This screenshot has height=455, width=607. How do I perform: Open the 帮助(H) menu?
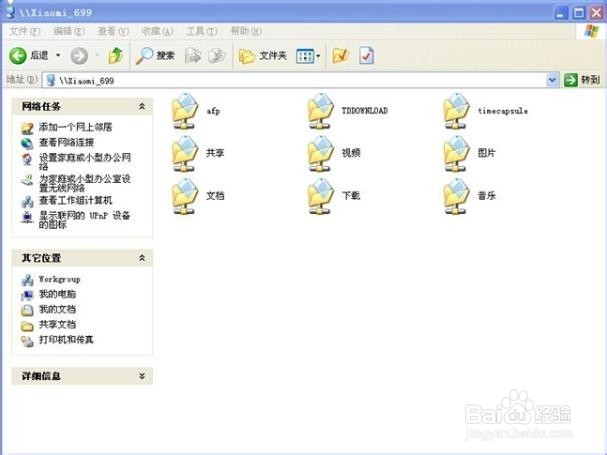246,31
